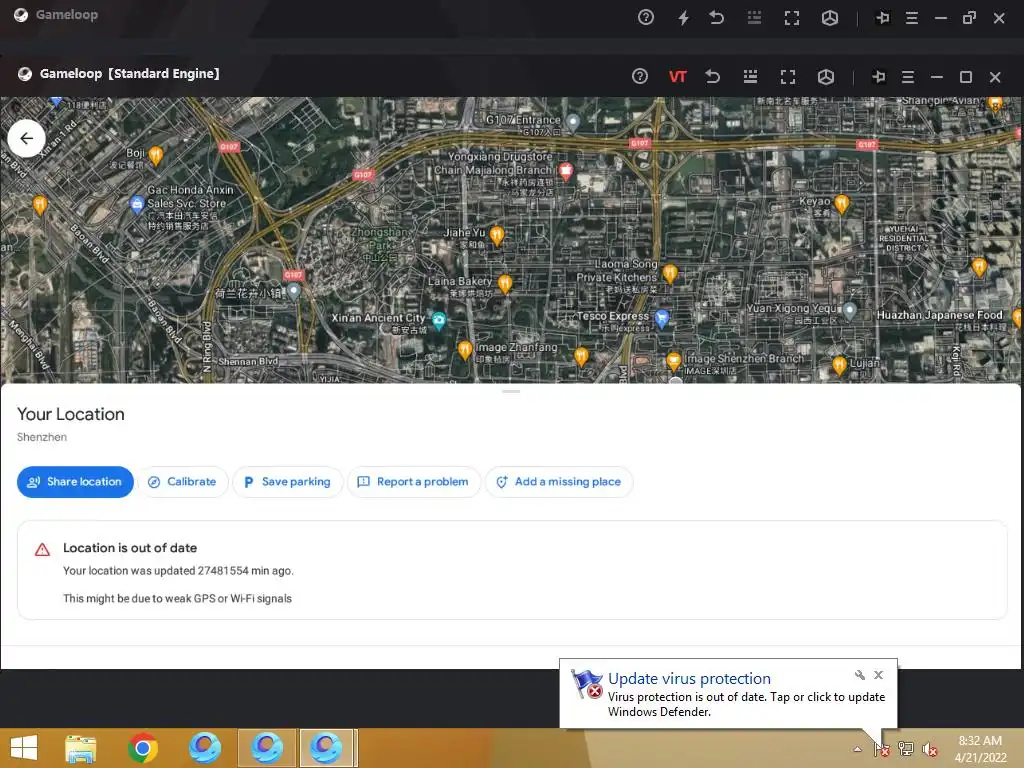The width and height of the screenshot is (1024, 768).
Task: Click first Gameloop taskbar icon
Action: 204,748
